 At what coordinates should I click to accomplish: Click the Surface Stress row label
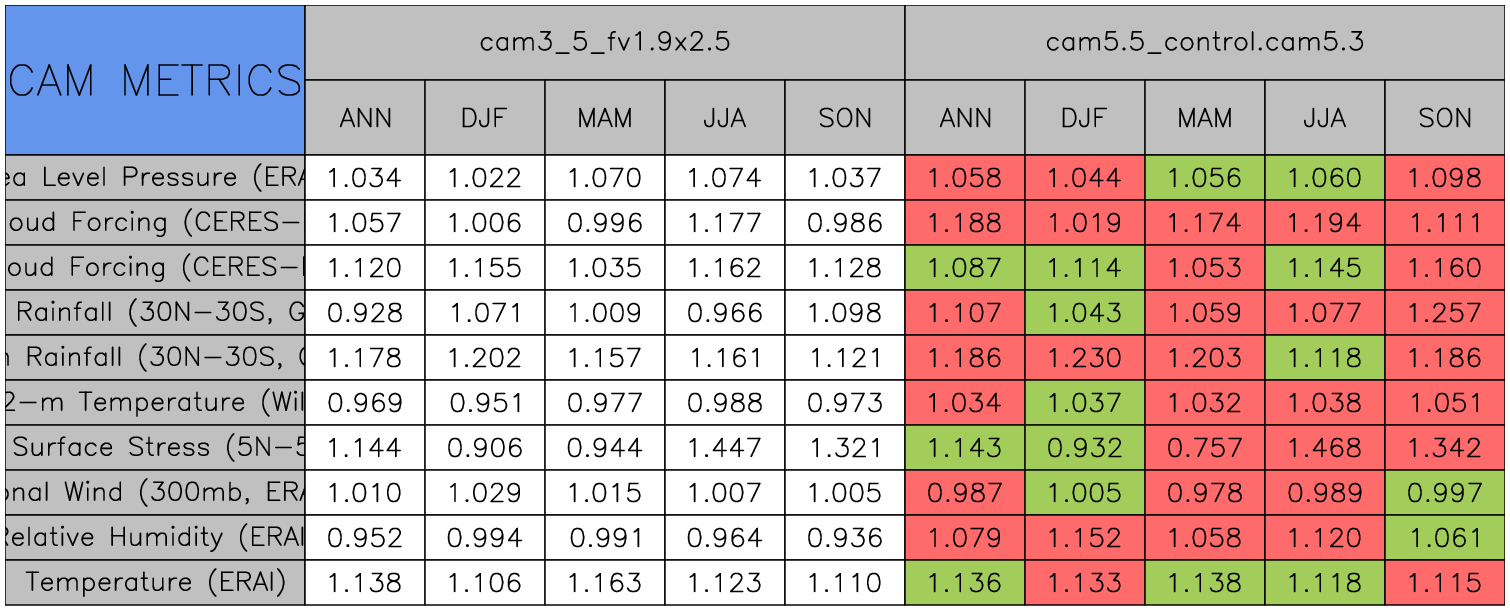tap(155, 447)
